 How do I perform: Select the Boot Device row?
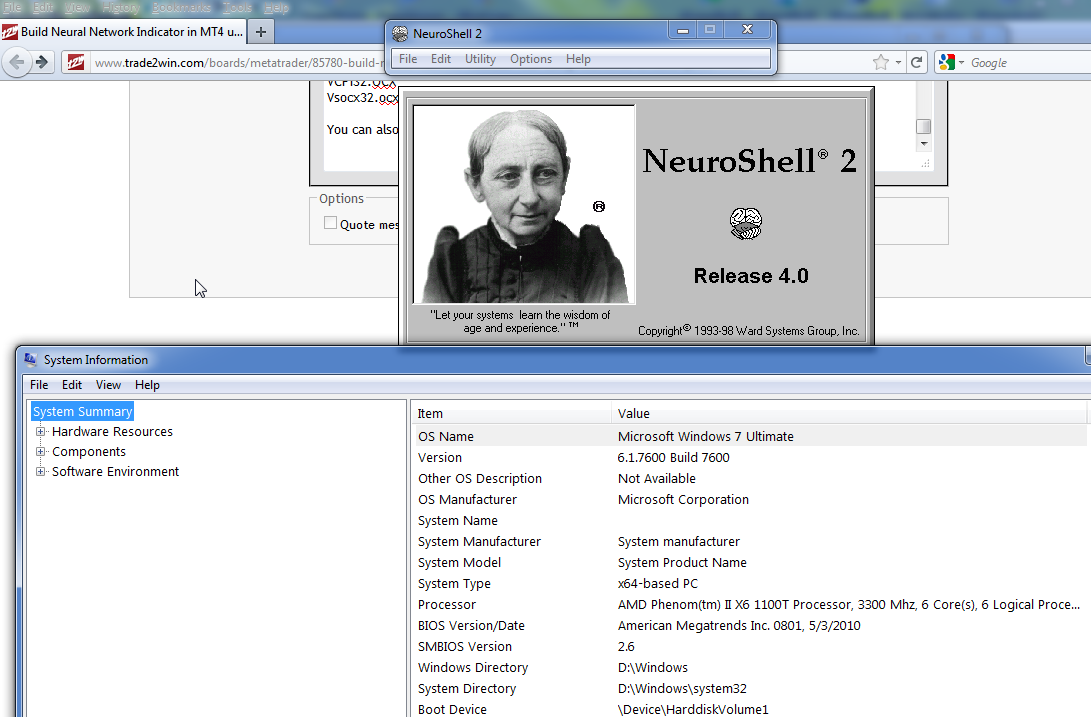pos(749,709)
